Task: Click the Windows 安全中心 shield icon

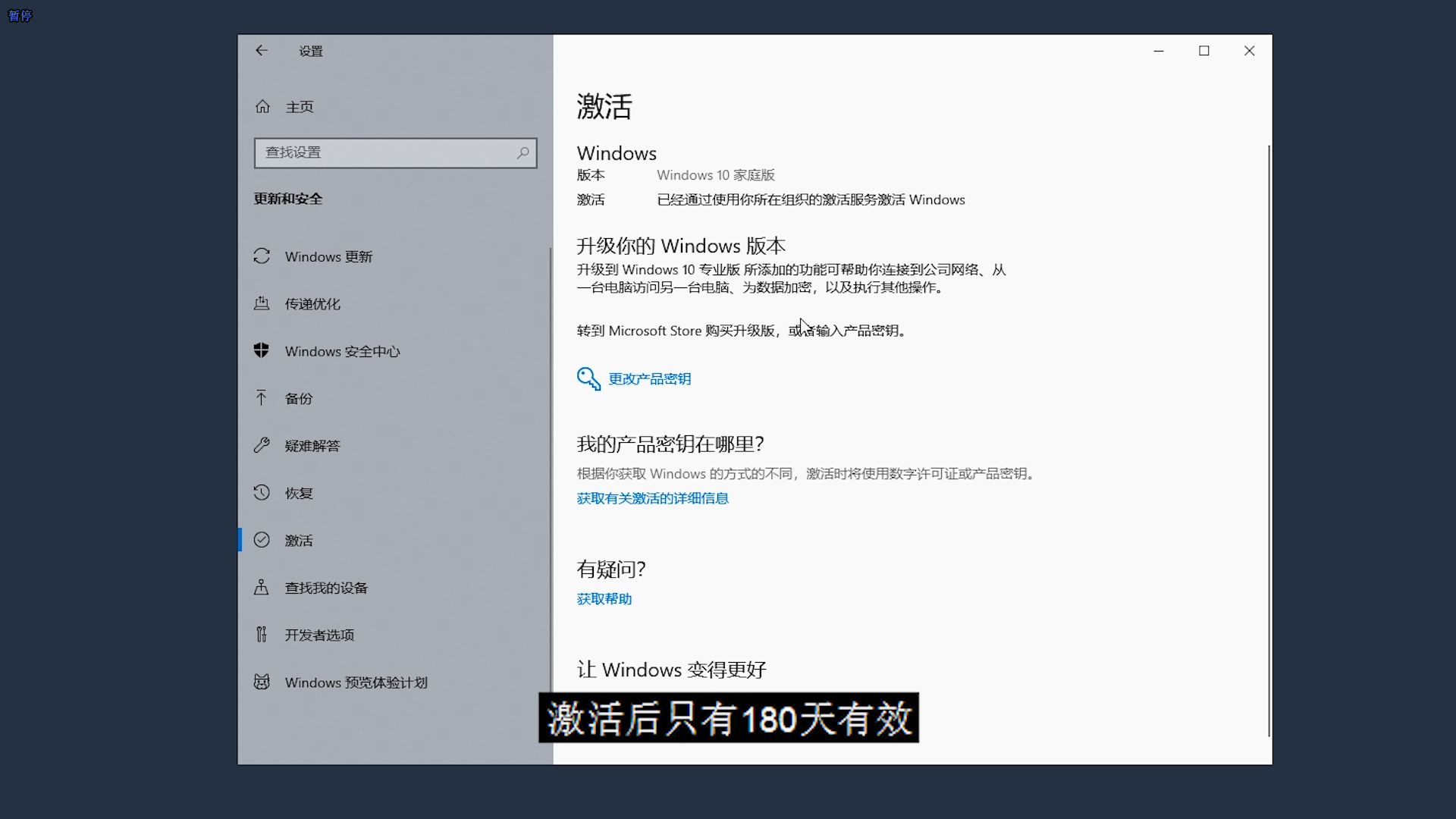Action: [x=262, y=350]
